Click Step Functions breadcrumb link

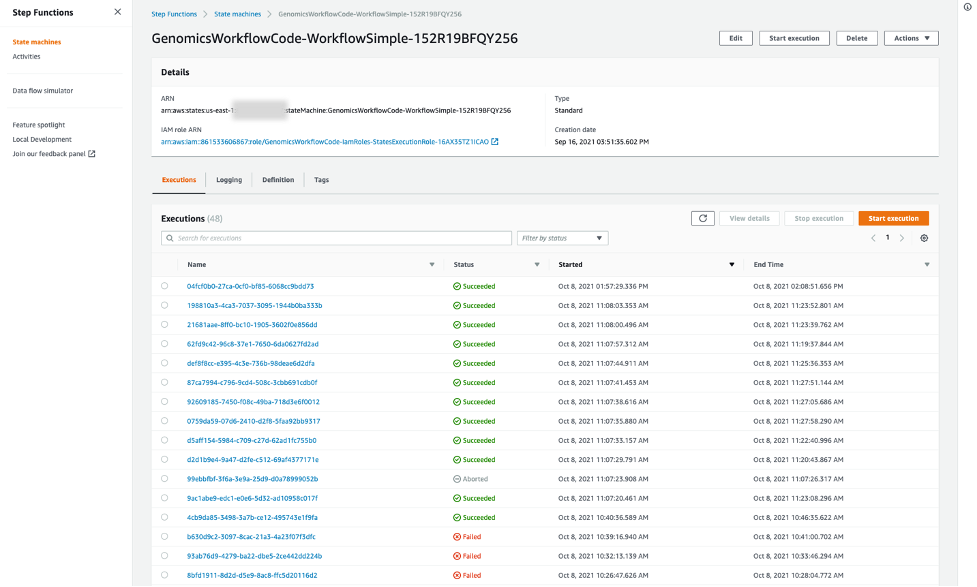point(174,14)
